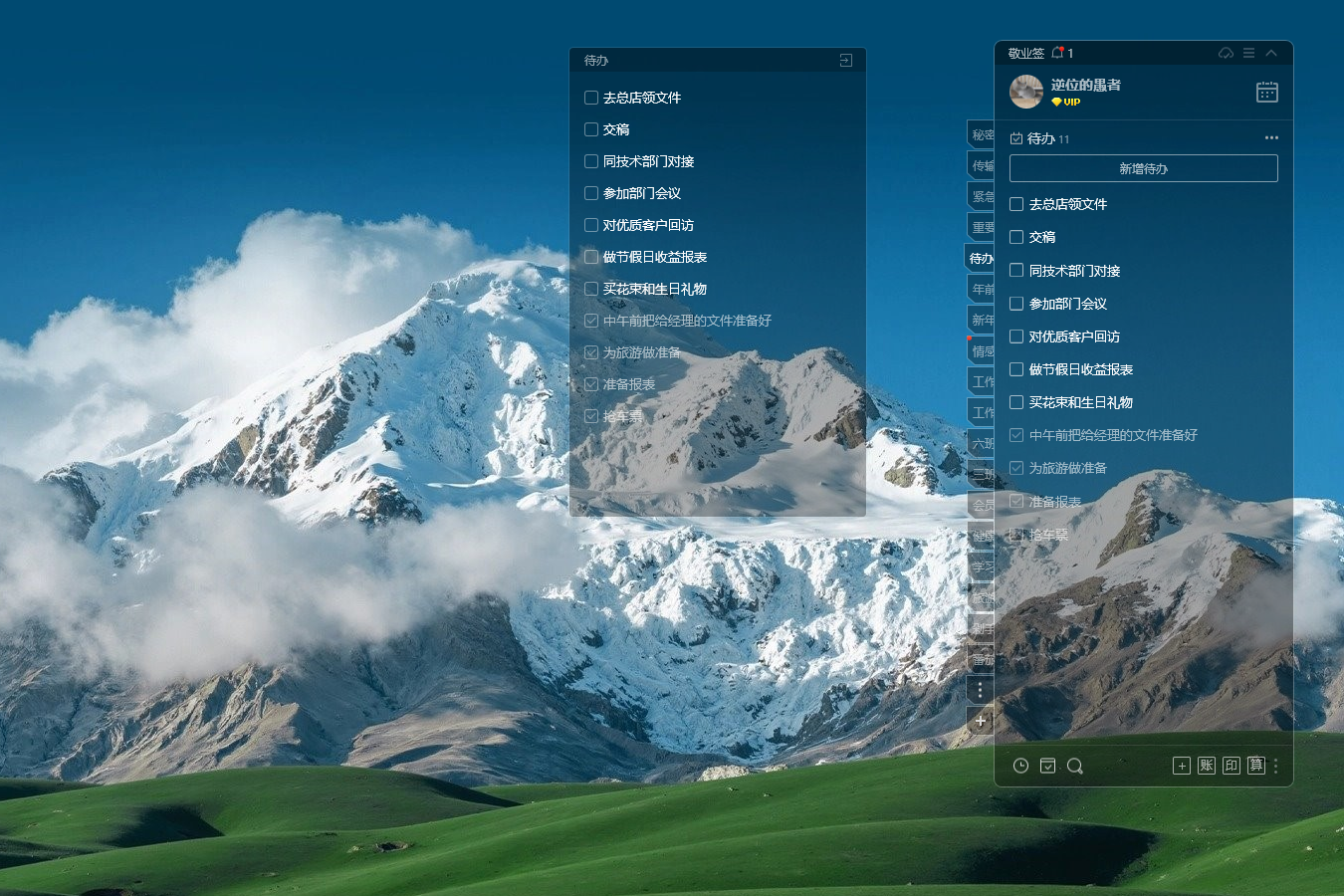Viewport: 1344px width, 896px height.
Task: Select the 紧急 category tab
Action: [x=982, y=196]
